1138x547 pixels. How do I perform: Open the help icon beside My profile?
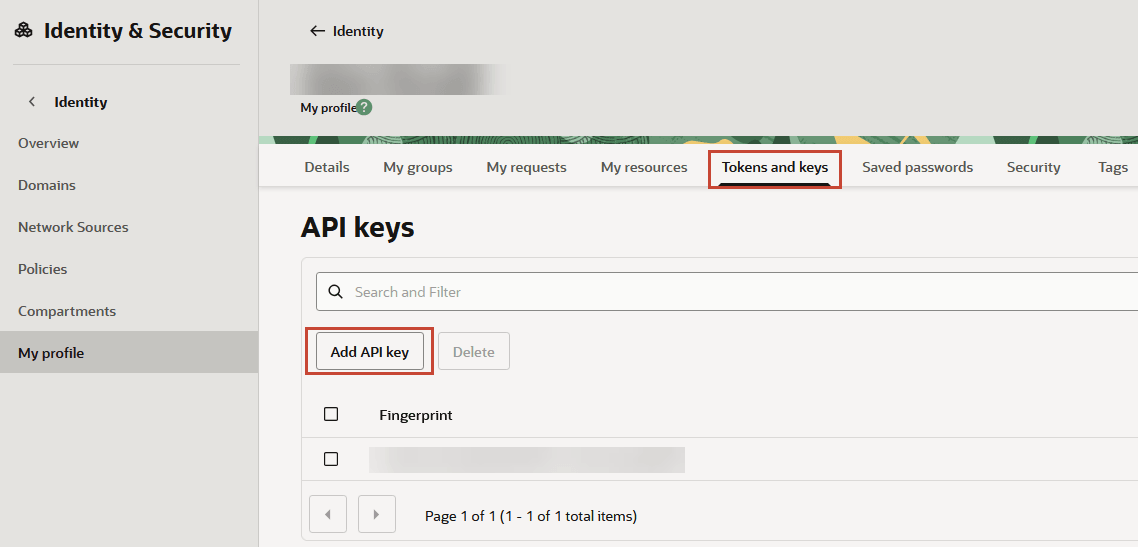(x=364, y=108)
